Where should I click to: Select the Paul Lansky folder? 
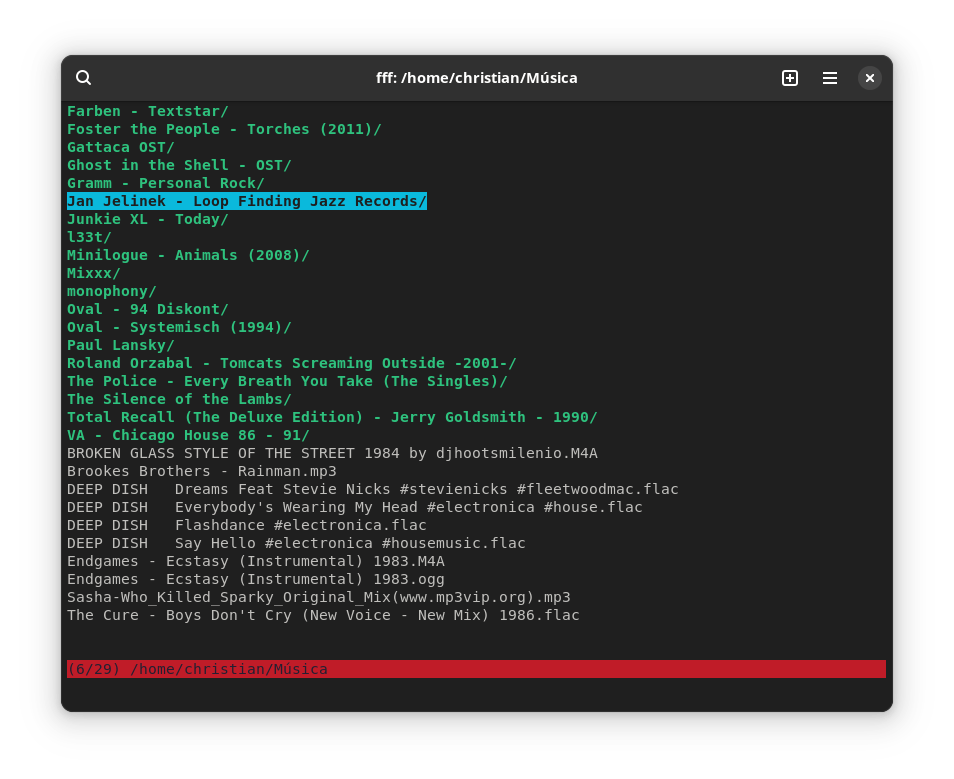point(120,345)
